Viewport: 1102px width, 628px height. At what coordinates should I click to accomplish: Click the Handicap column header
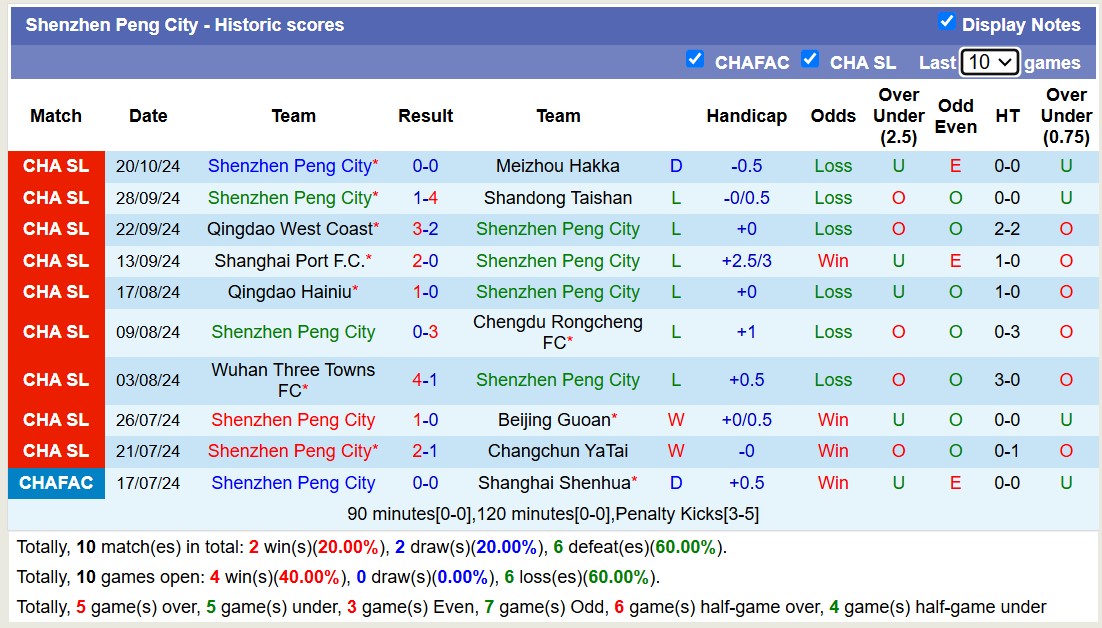click(x=747, y=116)
